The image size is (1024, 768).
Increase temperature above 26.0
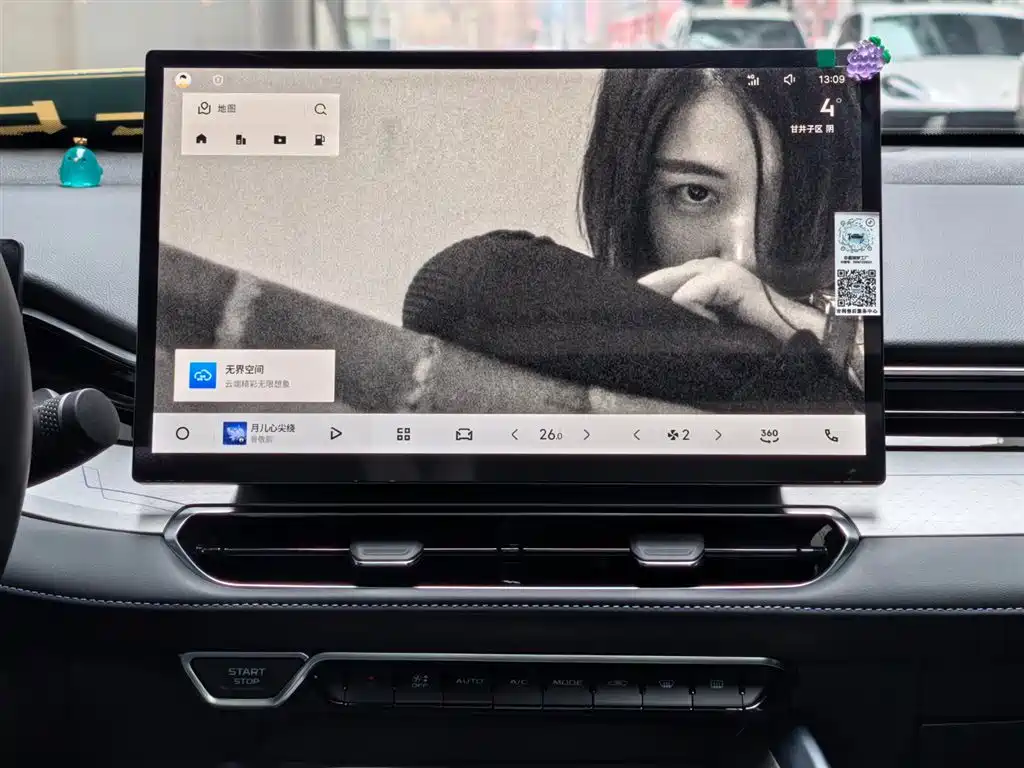pos(586,434)
